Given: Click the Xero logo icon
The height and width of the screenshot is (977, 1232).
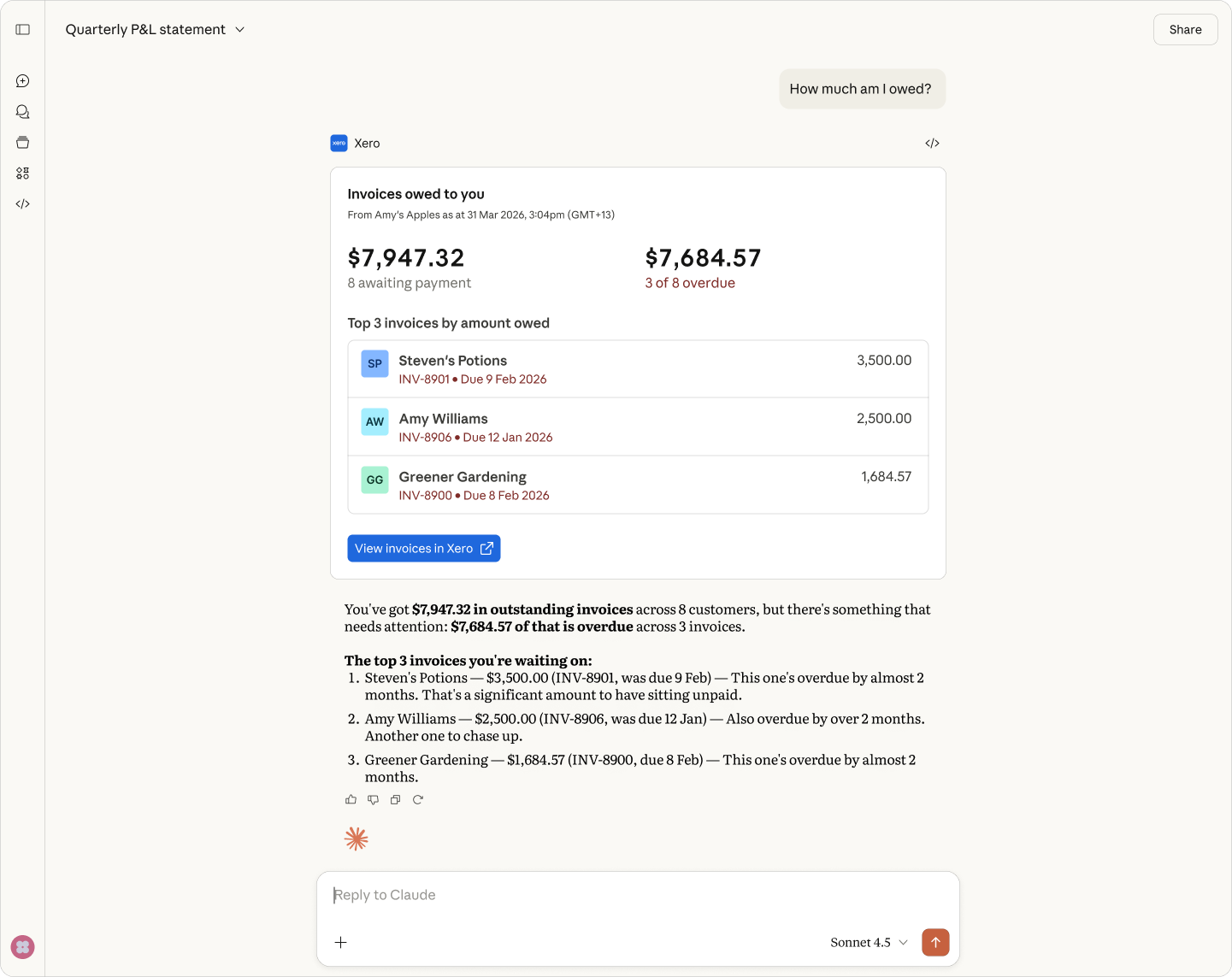Looking at the screenshot, I should (339, 144).
